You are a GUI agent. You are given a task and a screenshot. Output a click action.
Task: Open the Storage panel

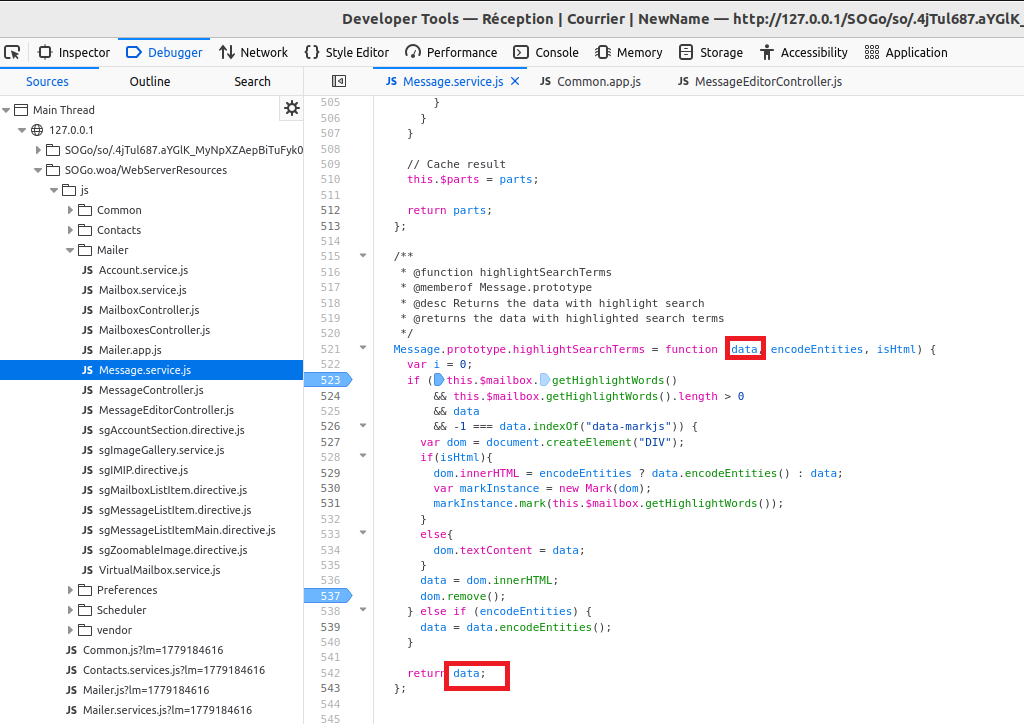pyautogui.click(x=711, y=52)
